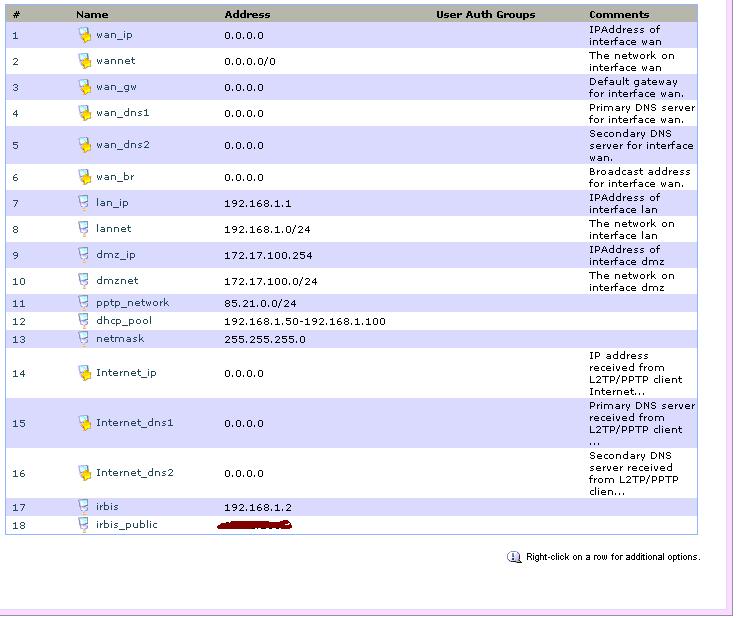Sort the table by Name column header
738x618 pixels.
[92, 15]
